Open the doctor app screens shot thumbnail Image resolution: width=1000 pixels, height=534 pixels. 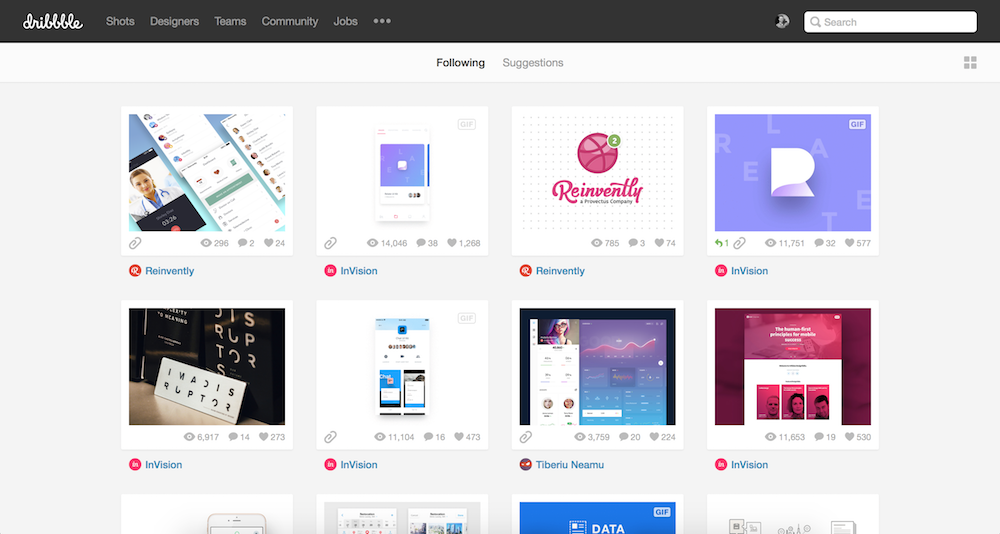tap(207, 172)
